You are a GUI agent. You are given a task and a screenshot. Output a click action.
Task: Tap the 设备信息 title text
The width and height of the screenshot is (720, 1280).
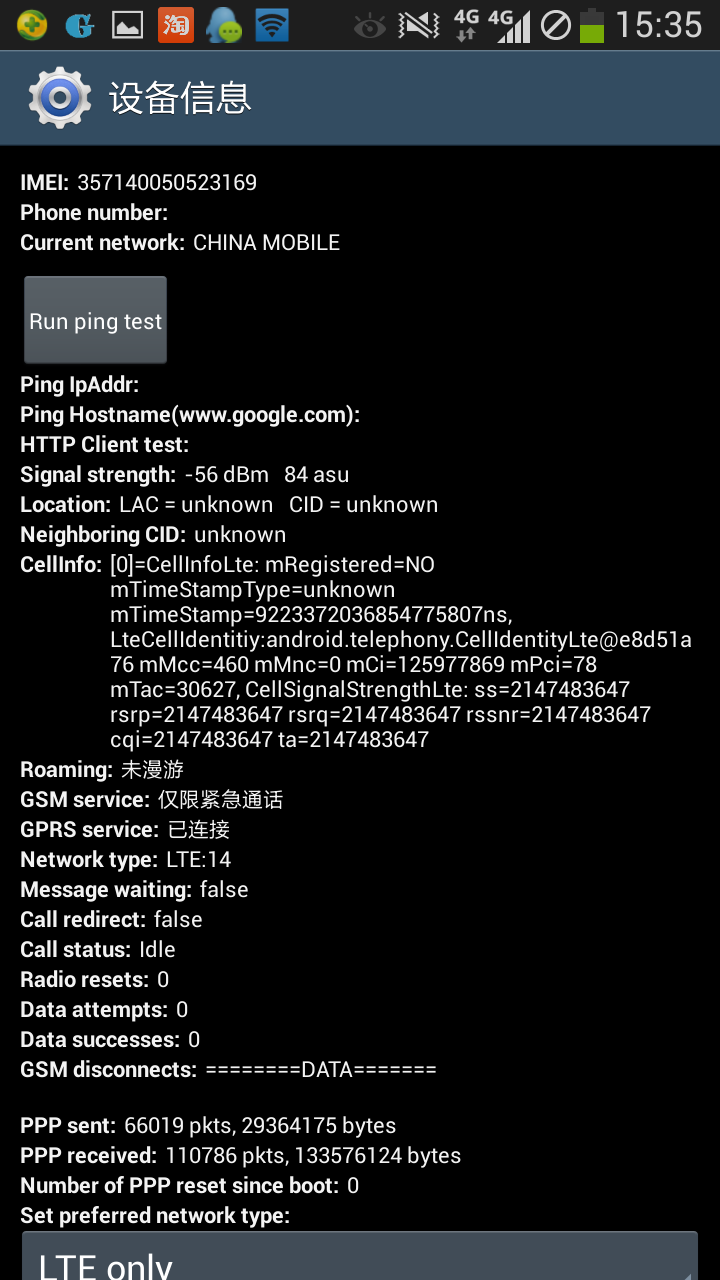(180, 98)
